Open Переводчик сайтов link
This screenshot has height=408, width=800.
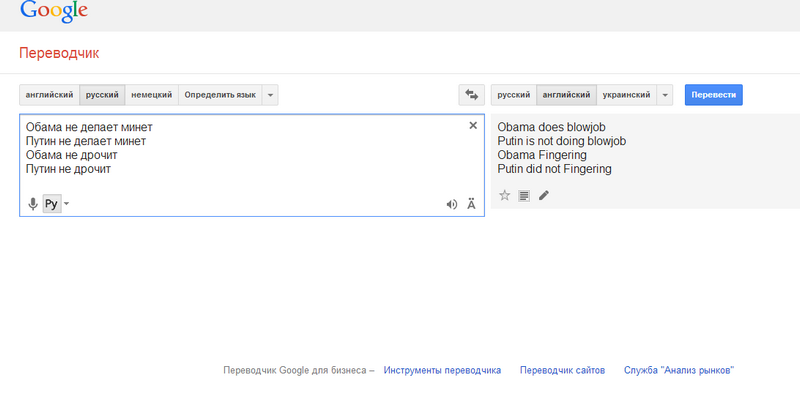point(562,370)
